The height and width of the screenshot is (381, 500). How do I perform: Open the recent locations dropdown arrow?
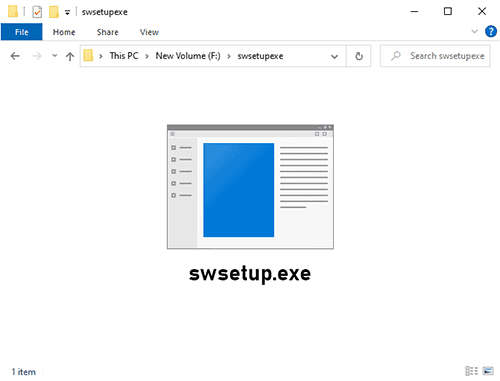pyautogui.click(x=55, y=56)
